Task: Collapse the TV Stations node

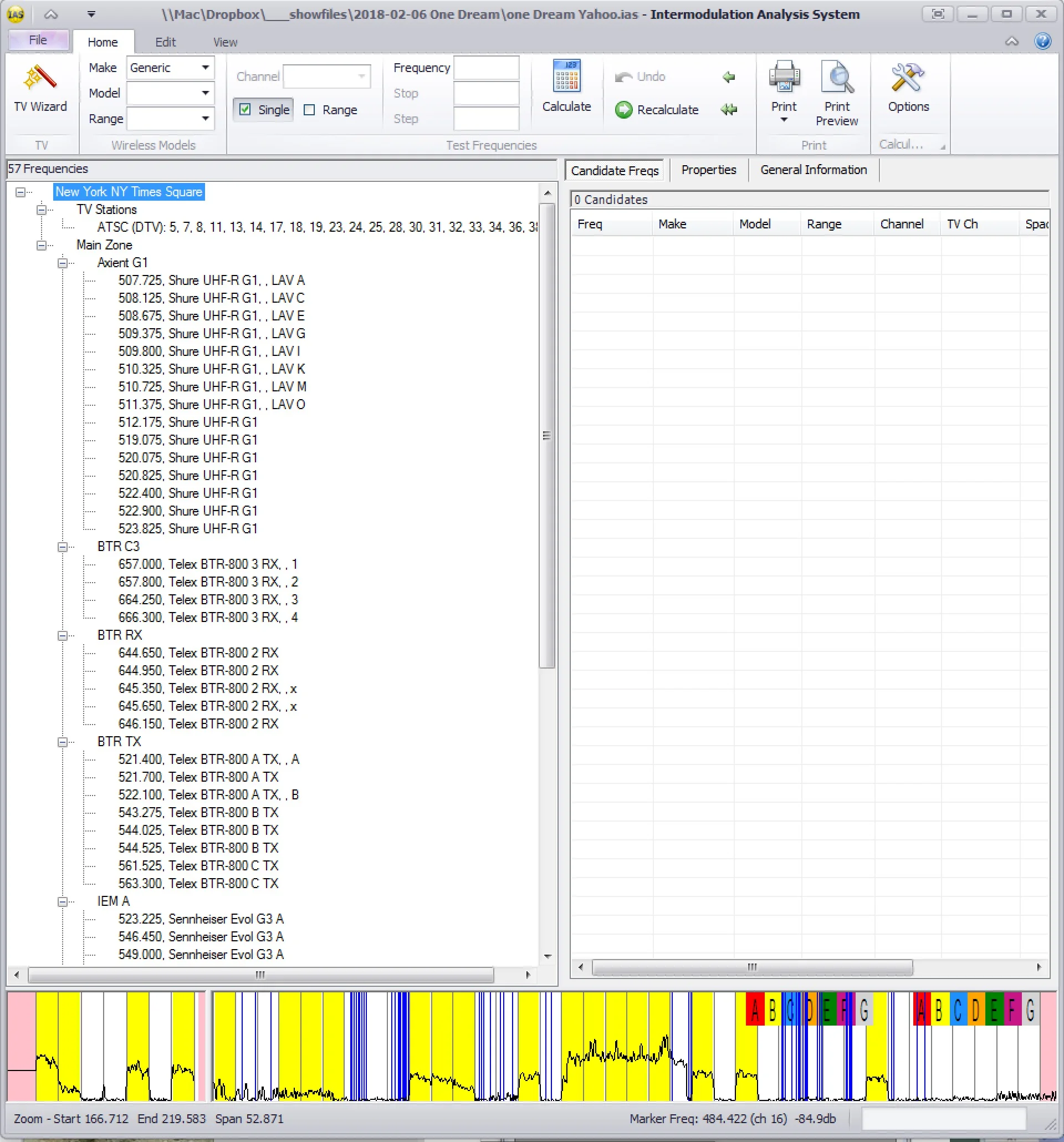Action: [42, 210]
